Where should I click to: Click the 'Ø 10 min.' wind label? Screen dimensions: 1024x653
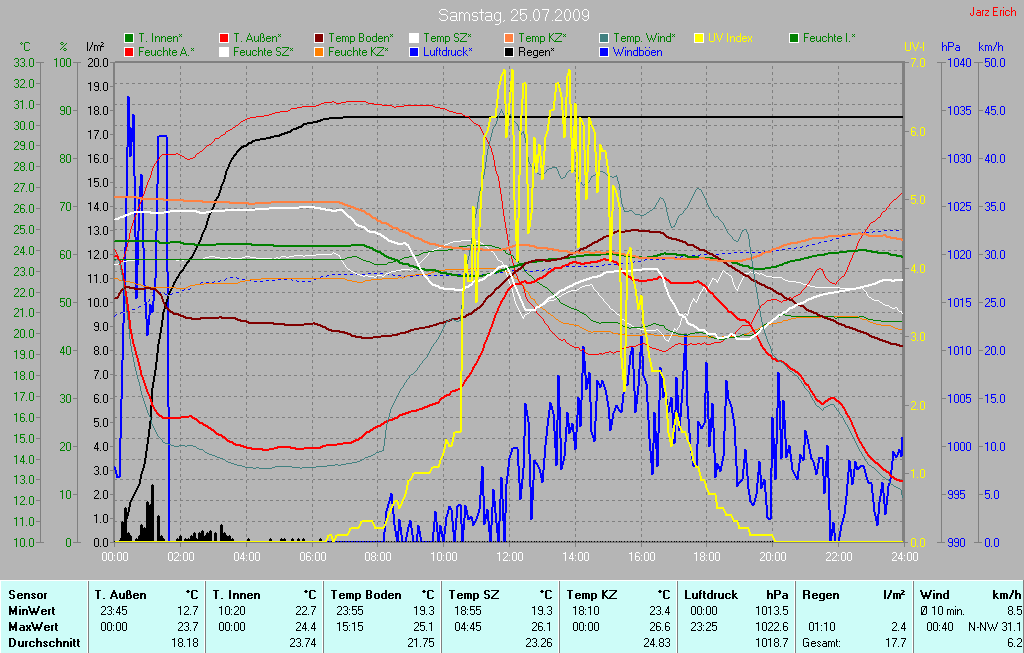point(942,611)
